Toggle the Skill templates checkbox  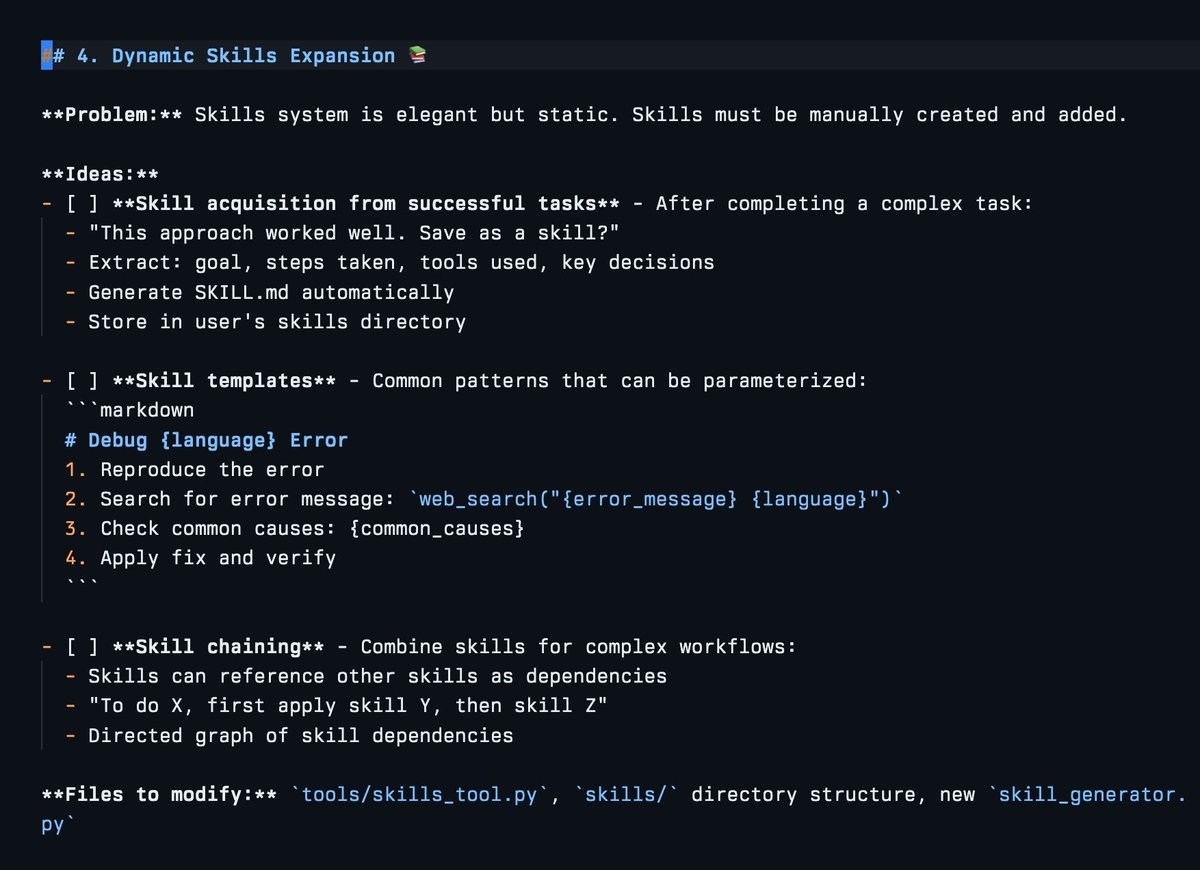(x=82, y=381)
